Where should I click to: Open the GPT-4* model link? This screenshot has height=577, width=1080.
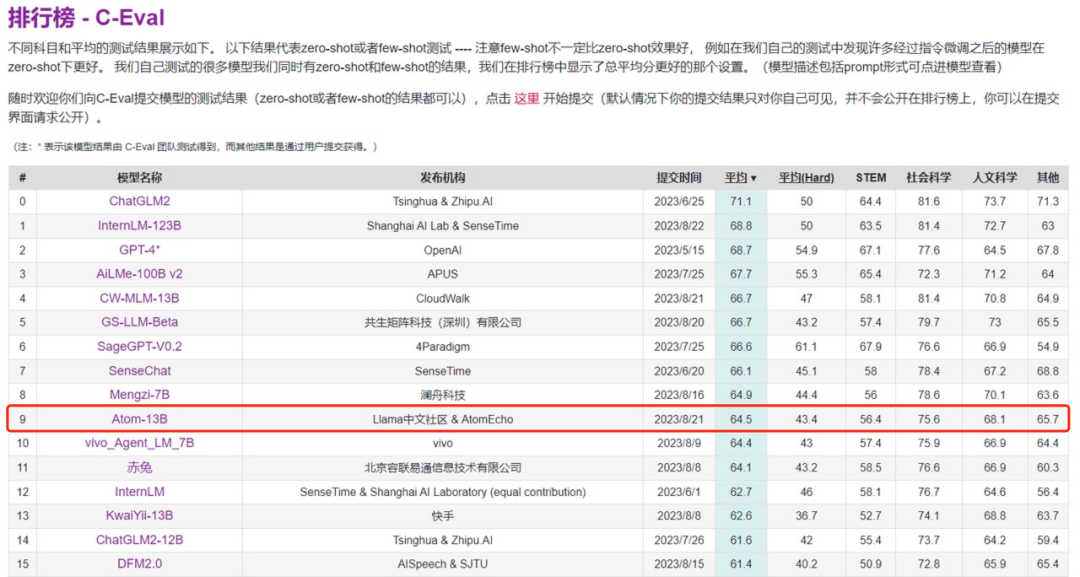point(139,250)
